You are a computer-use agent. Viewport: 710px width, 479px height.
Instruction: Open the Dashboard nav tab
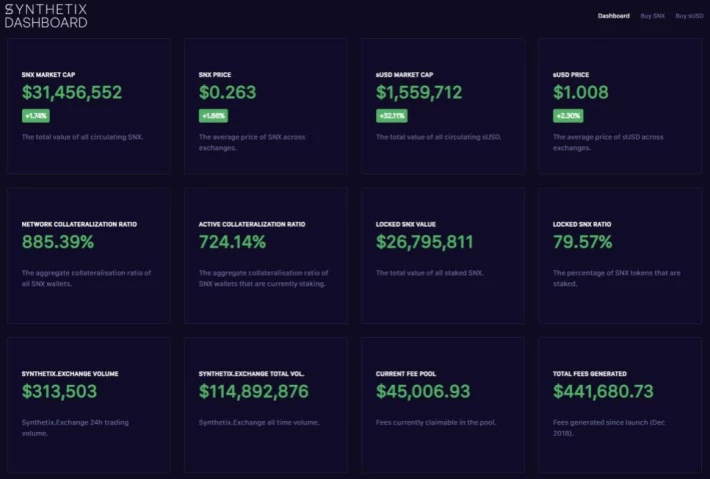(x=614, y=16)
